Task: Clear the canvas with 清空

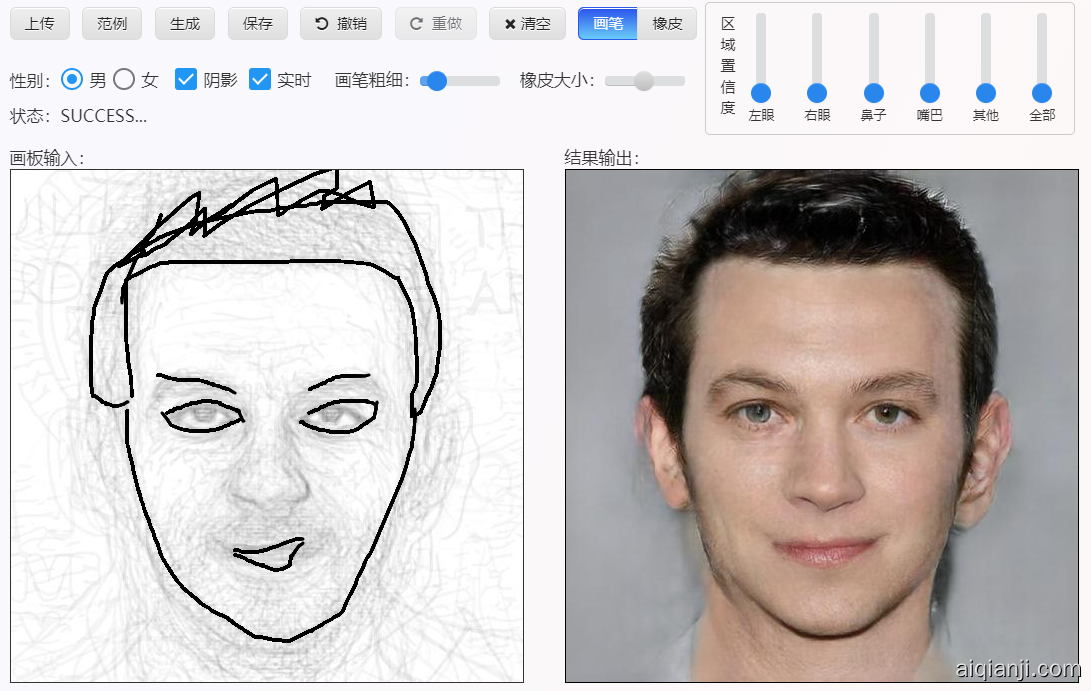Action: point(527,24)
